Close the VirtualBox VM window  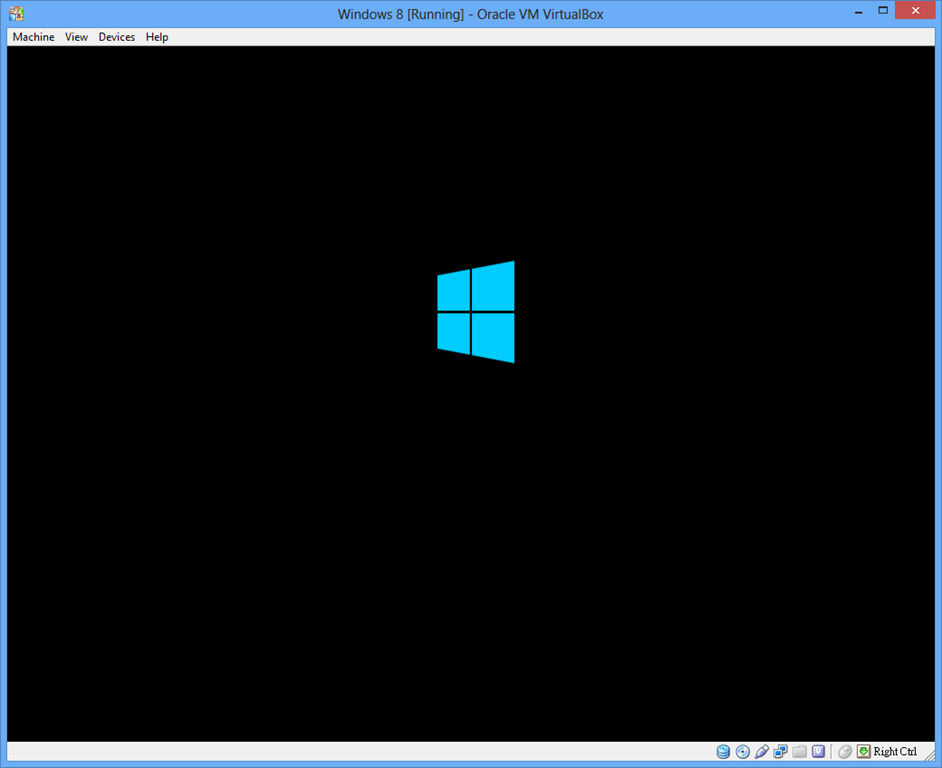pyautogui.click(x=915, y=10)
